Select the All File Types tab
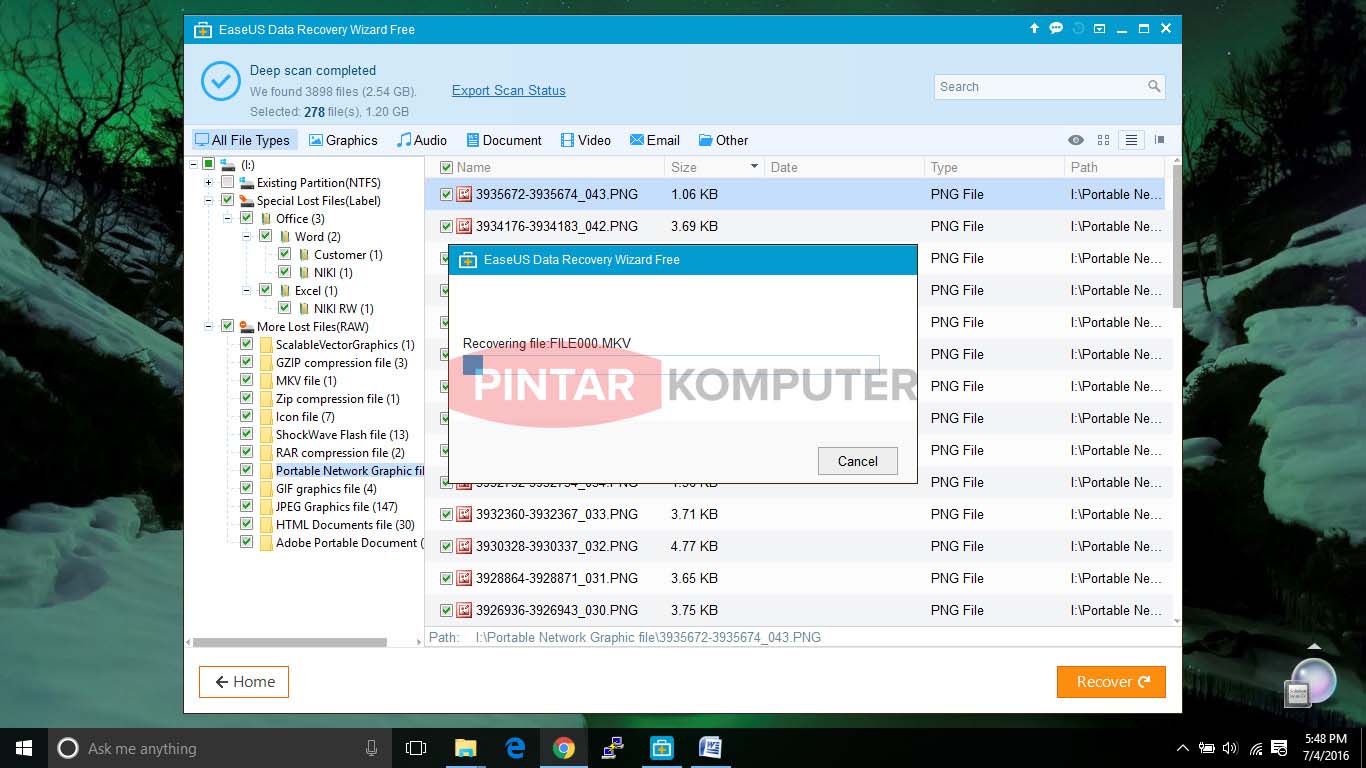 click(x=243, y=140)
